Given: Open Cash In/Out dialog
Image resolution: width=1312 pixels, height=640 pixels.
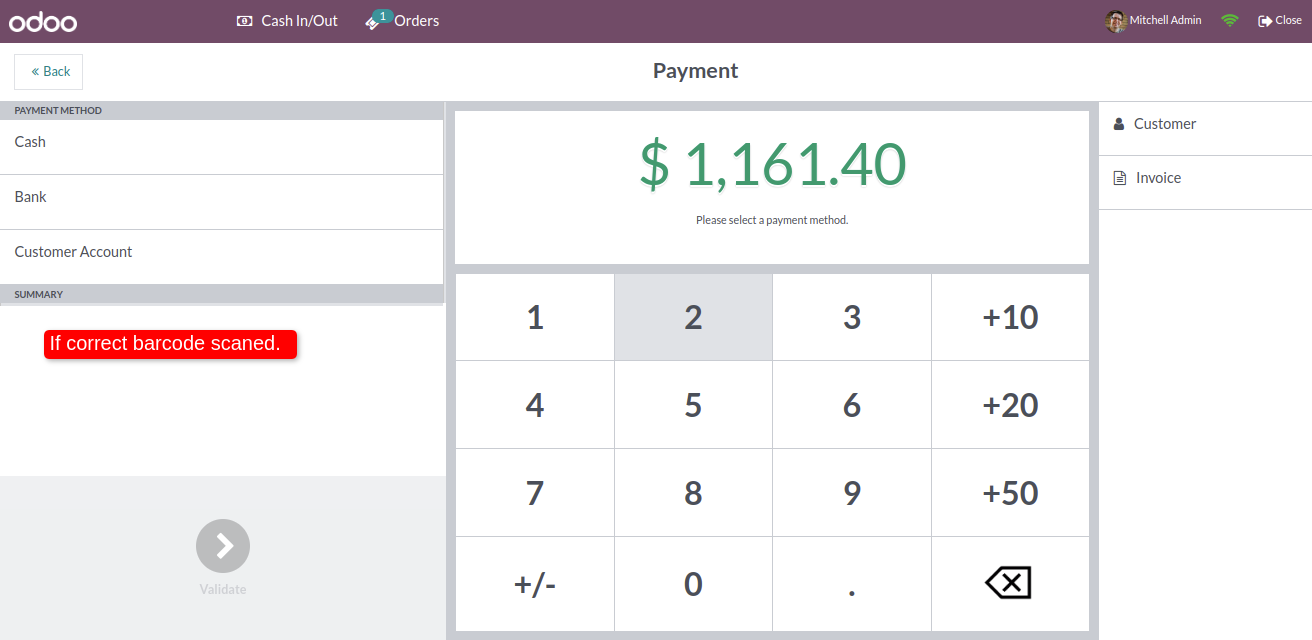Looking at the screenshot, I should click(288, 20).
